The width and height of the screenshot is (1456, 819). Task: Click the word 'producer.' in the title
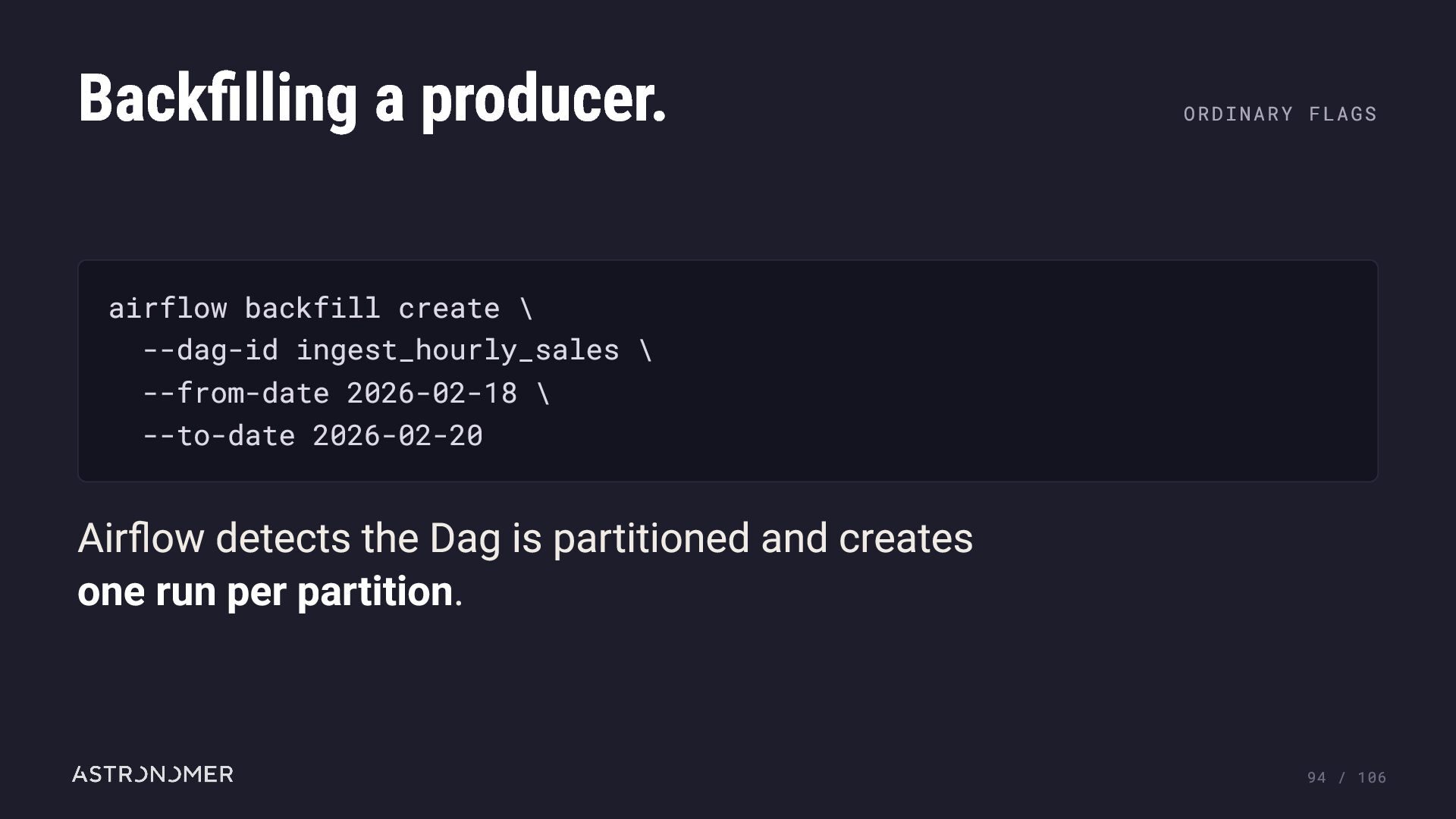544,99
